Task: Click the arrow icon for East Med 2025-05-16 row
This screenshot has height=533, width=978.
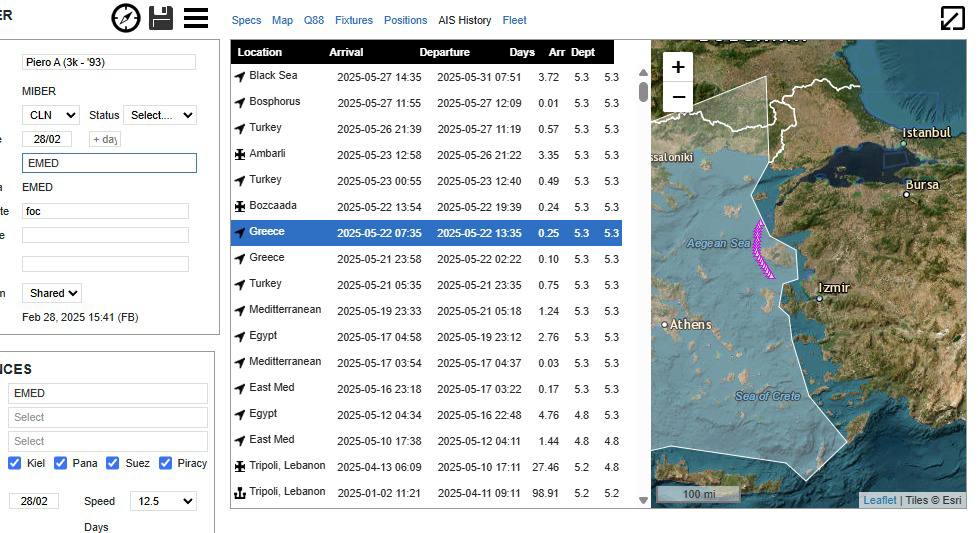Action: (240, 388)
